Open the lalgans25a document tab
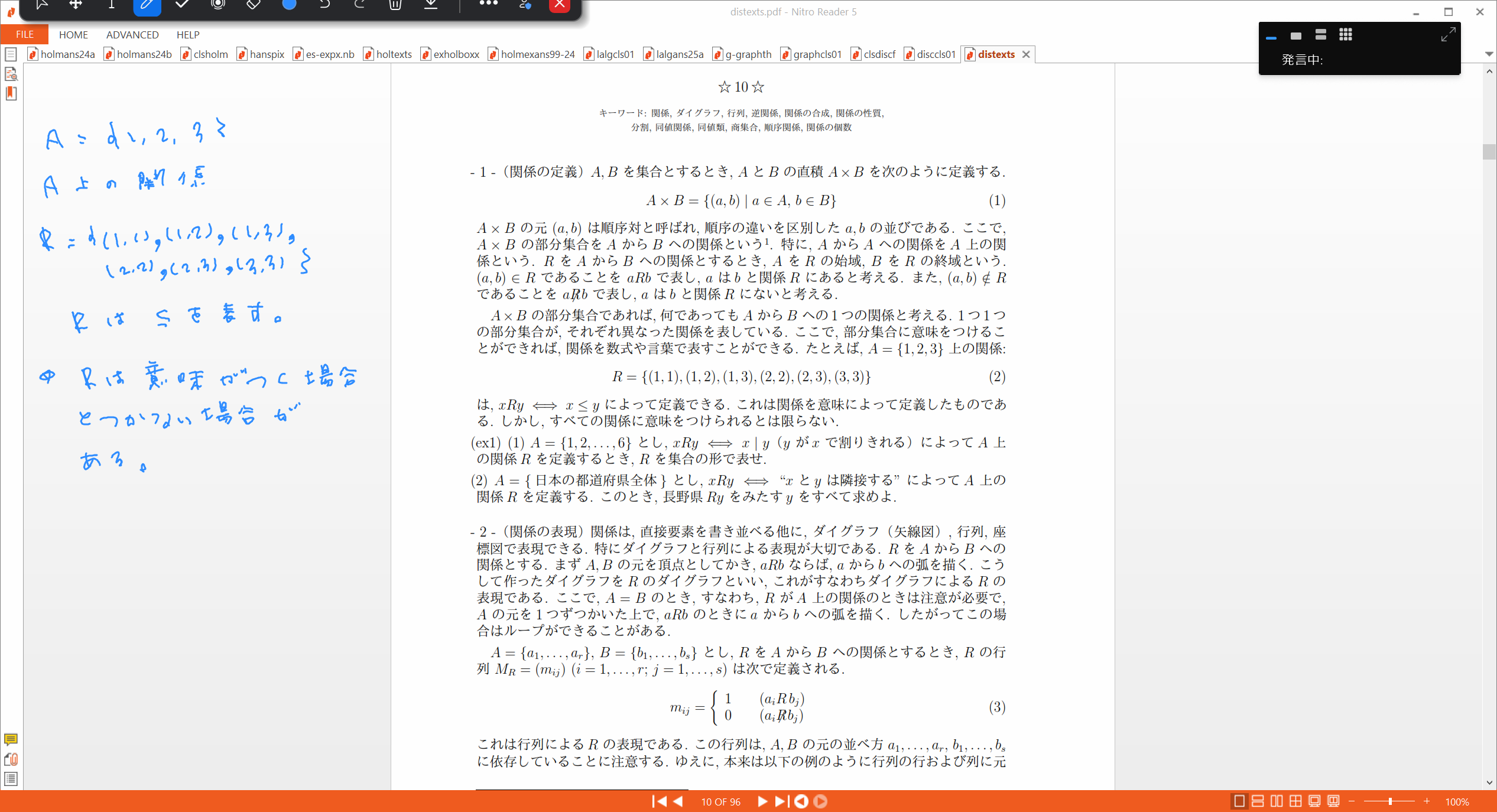This screenshot has width=1497, height=812. 673,54
